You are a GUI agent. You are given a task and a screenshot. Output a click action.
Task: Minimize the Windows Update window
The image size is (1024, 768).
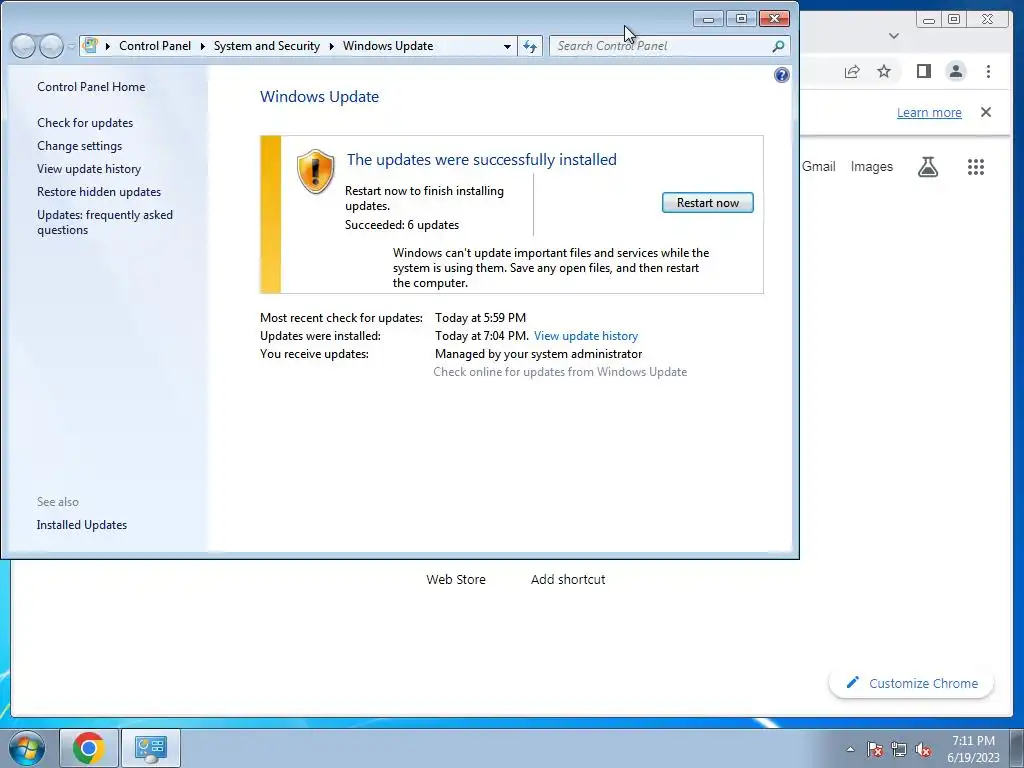pyautogui.click(x=708, y=19)
